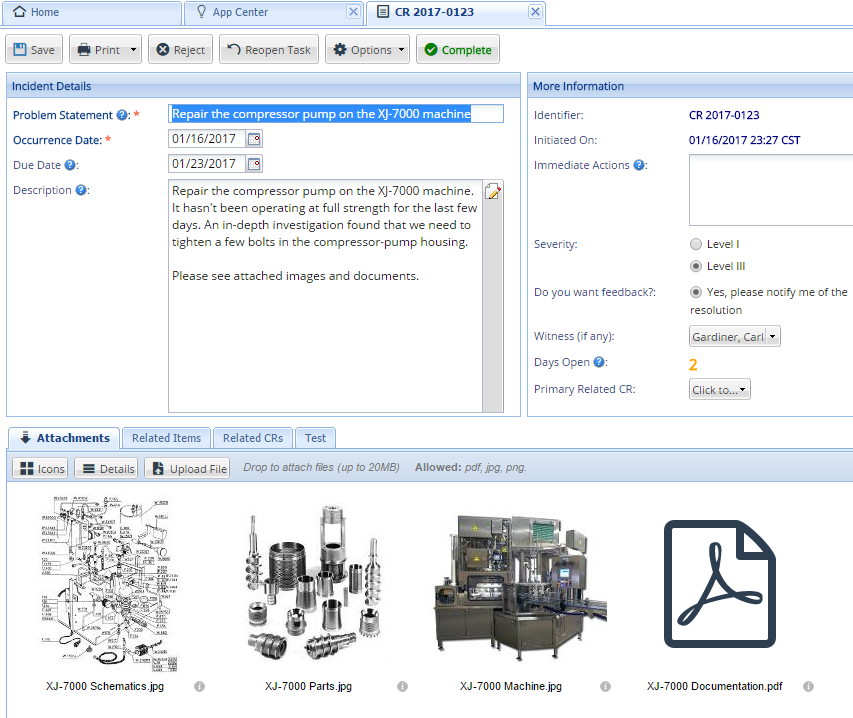Open the XJ-7000 Schematics thumbnail
Viewport: 853px width, 718px height.
point(108,584)
